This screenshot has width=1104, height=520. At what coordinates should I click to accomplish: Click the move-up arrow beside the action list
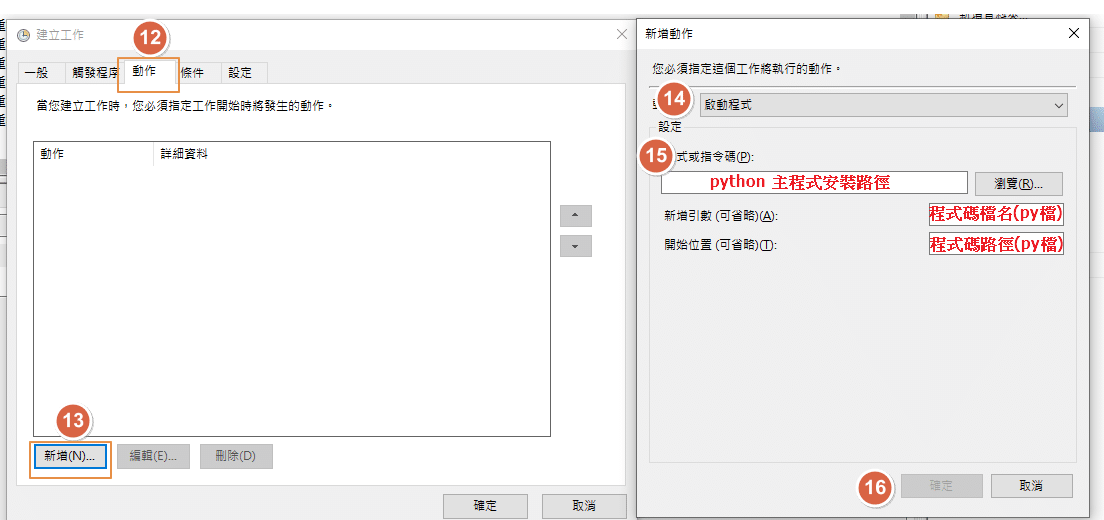(575, 216)
